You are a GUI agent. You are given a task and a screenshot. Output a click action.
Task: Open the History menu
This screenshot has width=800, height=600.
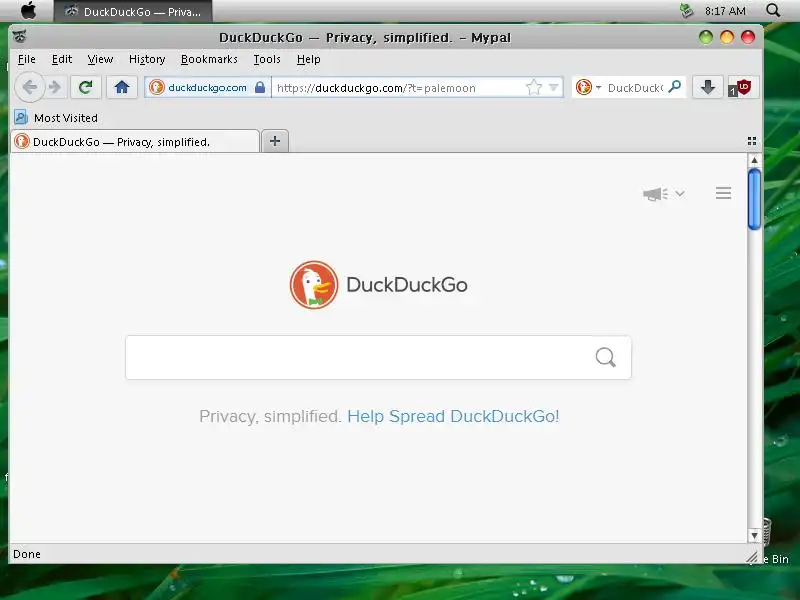[x=147, y=59]
